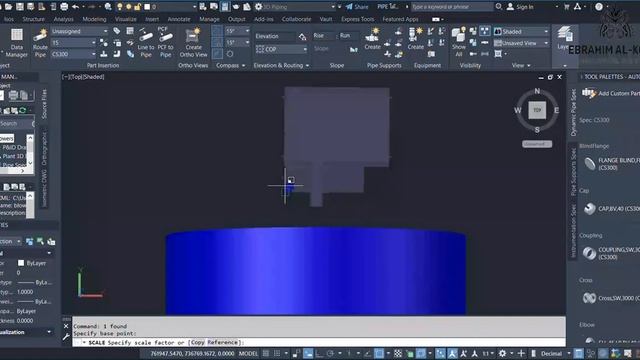Click the Line to Pipe tool

[146, 42]
